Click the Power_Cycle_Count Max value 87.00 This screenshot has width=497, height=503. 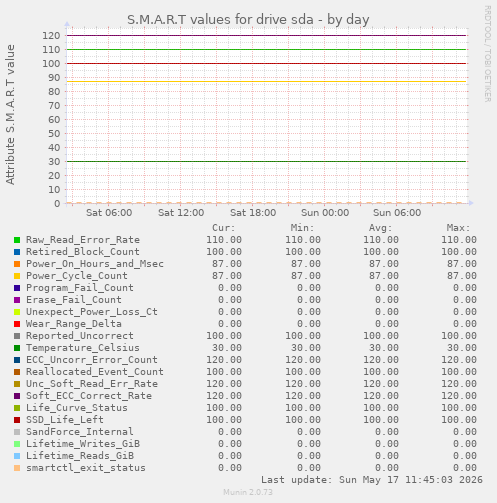click(x=462, y=276)
